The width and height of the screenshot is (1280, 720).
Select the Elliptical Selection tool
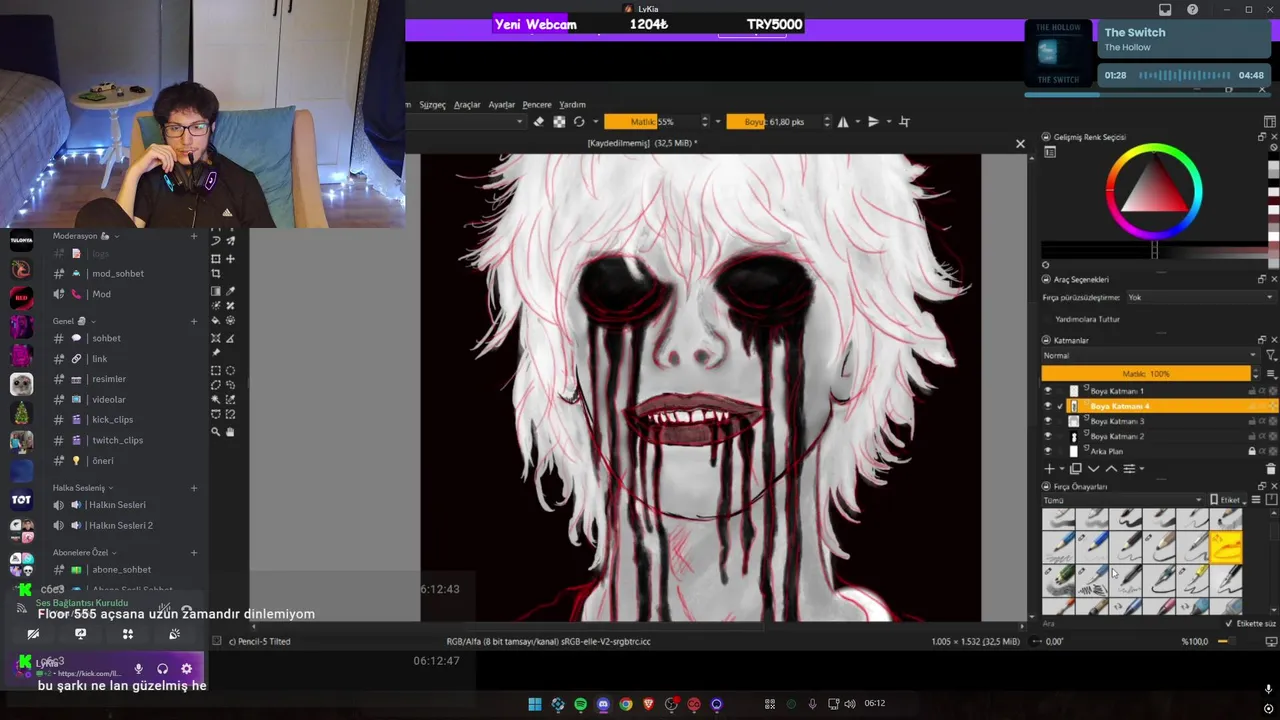230,370
